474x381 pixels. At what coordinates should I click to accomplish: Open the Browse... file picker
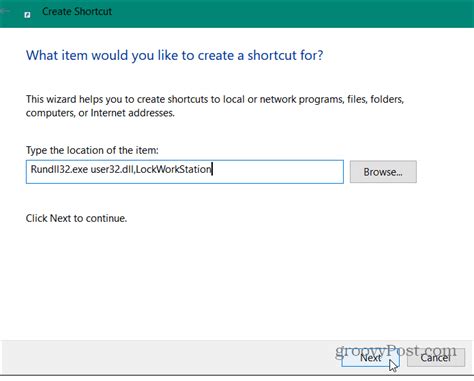point(383,172)
